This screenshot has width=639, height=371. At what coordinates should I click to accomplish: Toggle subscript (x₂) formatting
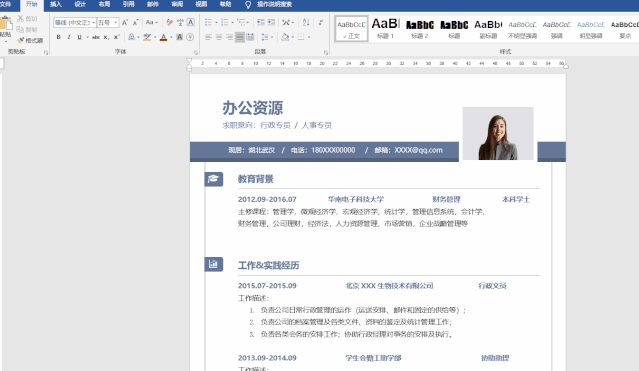pos(106,37)
